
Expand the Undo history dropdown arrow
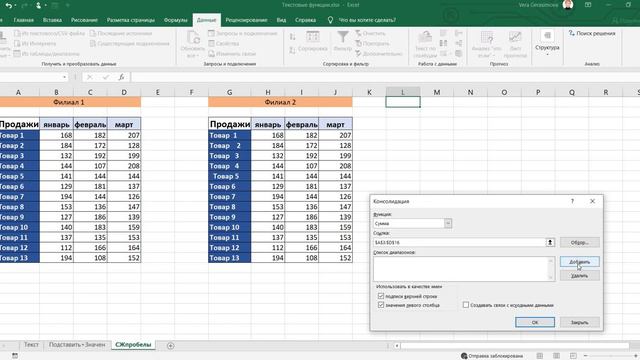click(16, 5)
